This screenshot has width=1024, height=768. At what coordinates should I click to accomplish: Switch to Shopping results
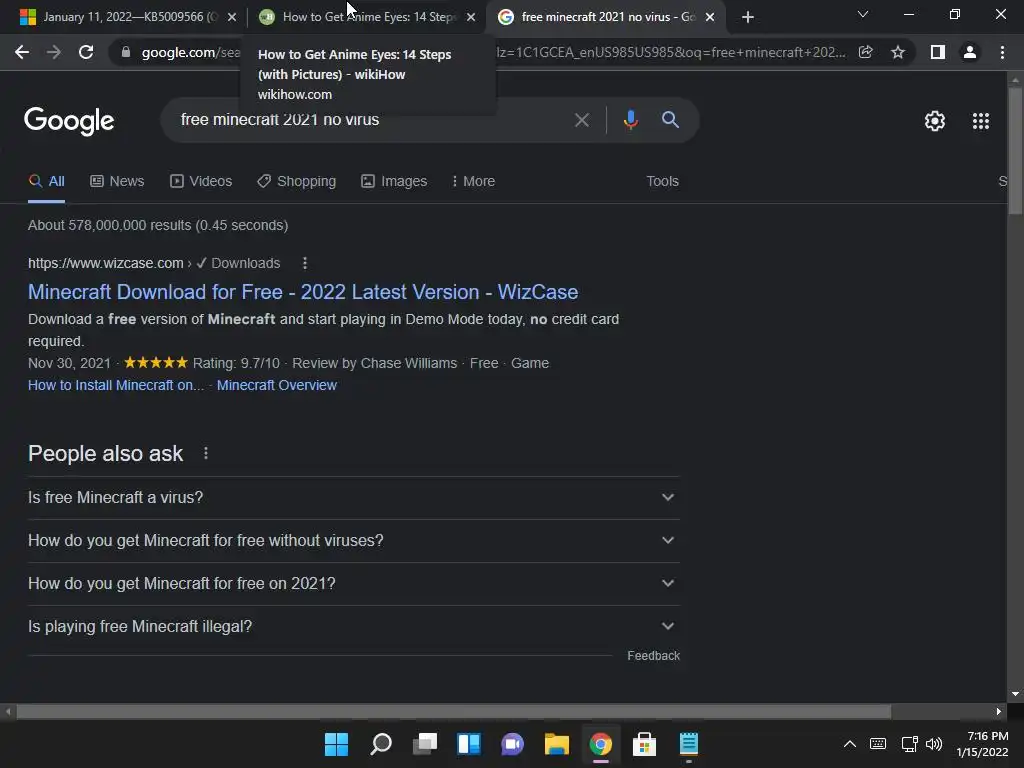pyautogui.click(x=296, y=182)
